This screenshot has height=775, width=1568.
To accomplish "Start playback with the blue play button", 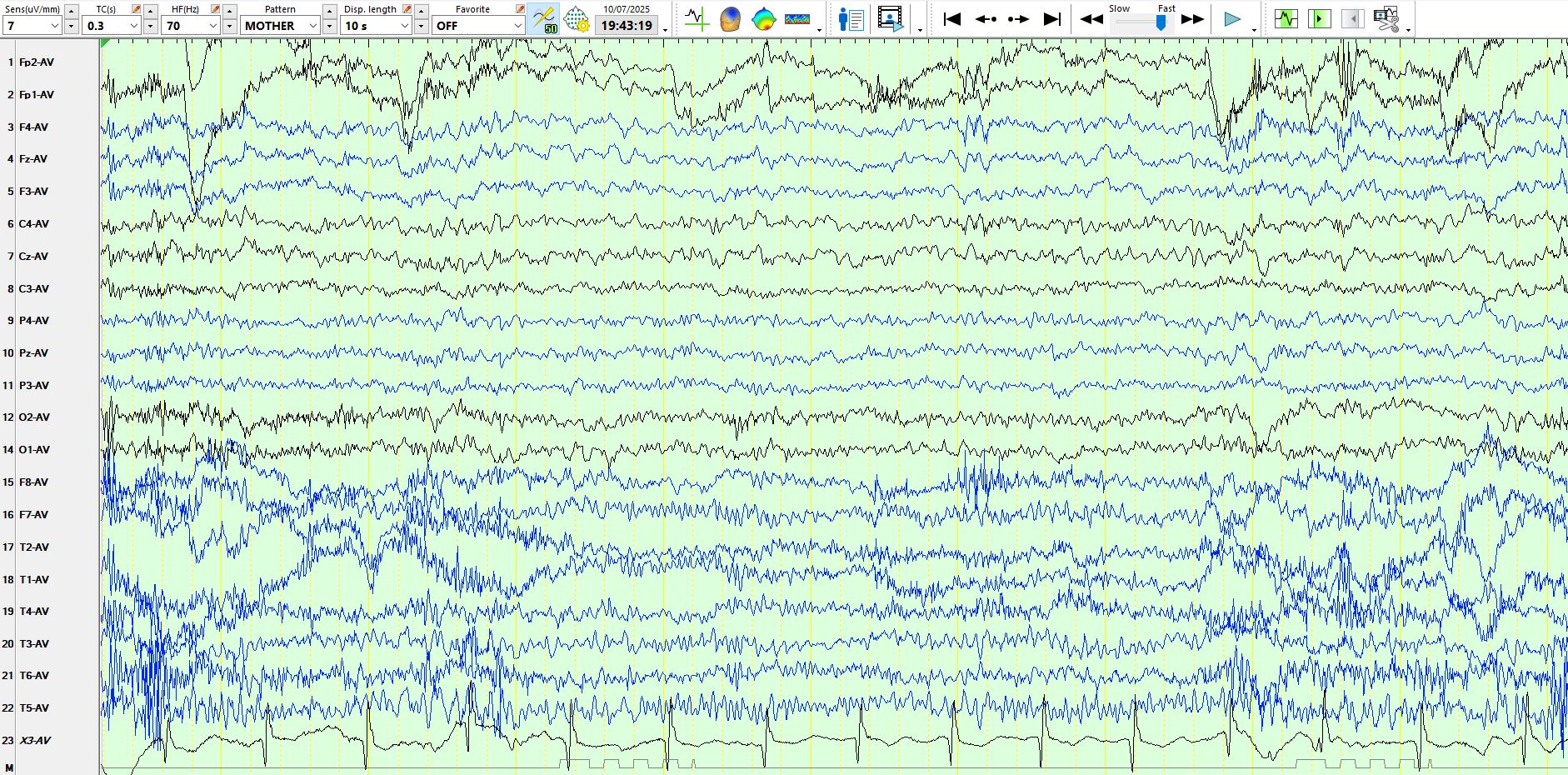I will (x=1232, y=18).
